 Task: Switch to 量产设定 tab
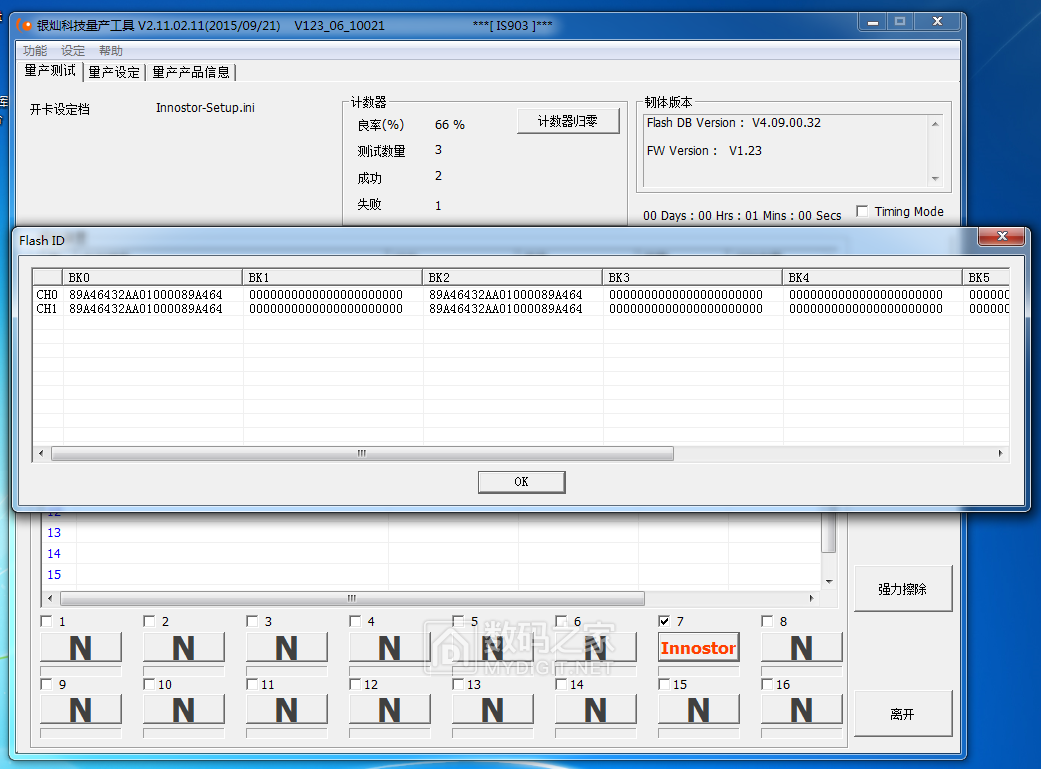[x=114, y=72]
